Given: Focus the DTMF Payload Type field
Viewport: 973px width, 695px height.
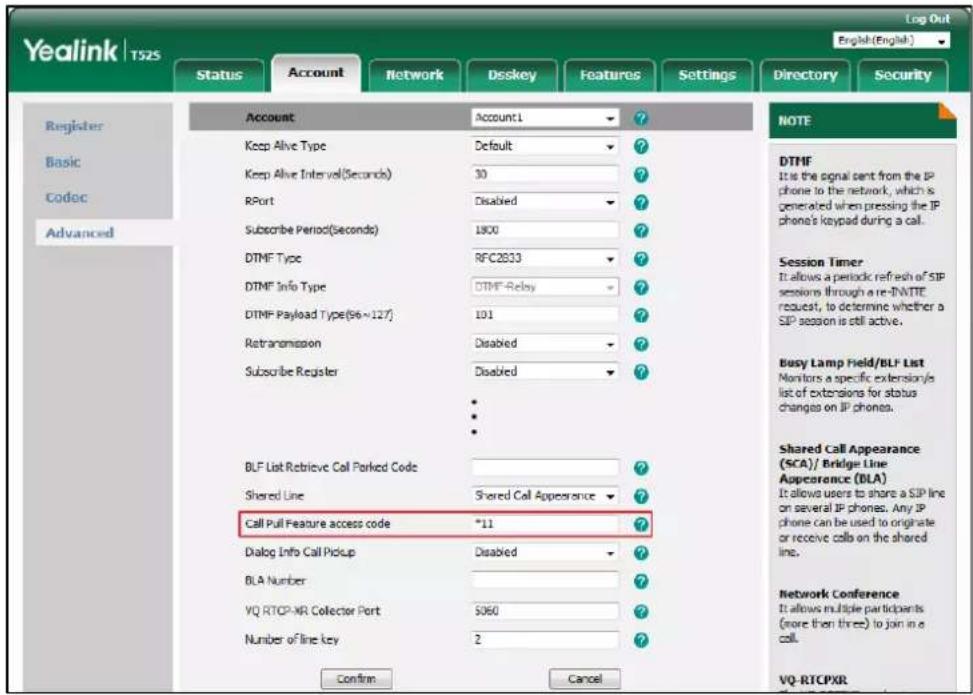Looking at the screenshot, I should (545, 315).
